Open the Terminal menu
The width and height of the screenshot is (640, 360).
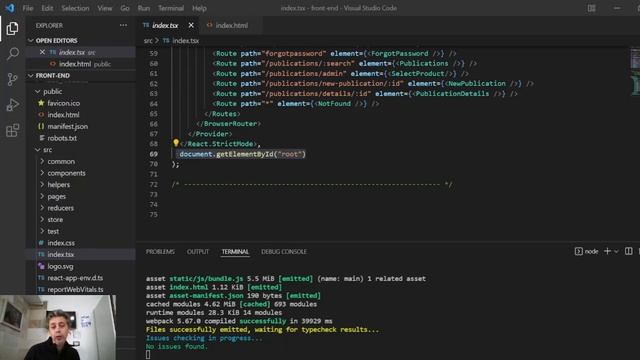click(x=171, y=8)
